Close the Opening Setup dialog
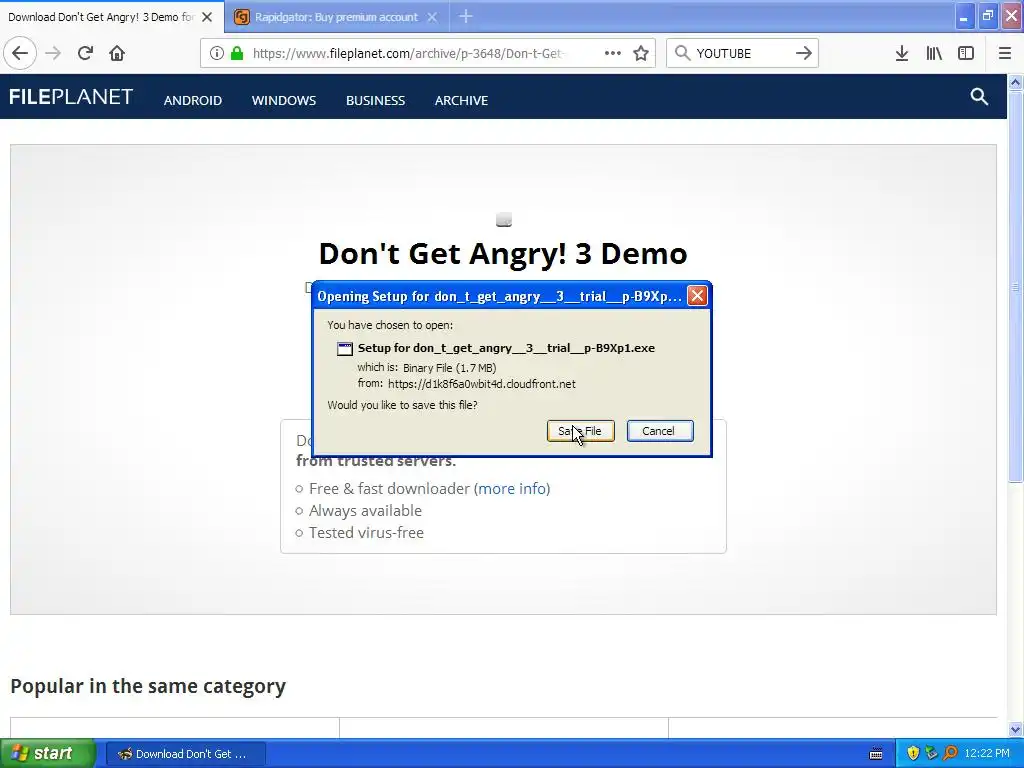 pyautogui.click(x=697, y=296)
